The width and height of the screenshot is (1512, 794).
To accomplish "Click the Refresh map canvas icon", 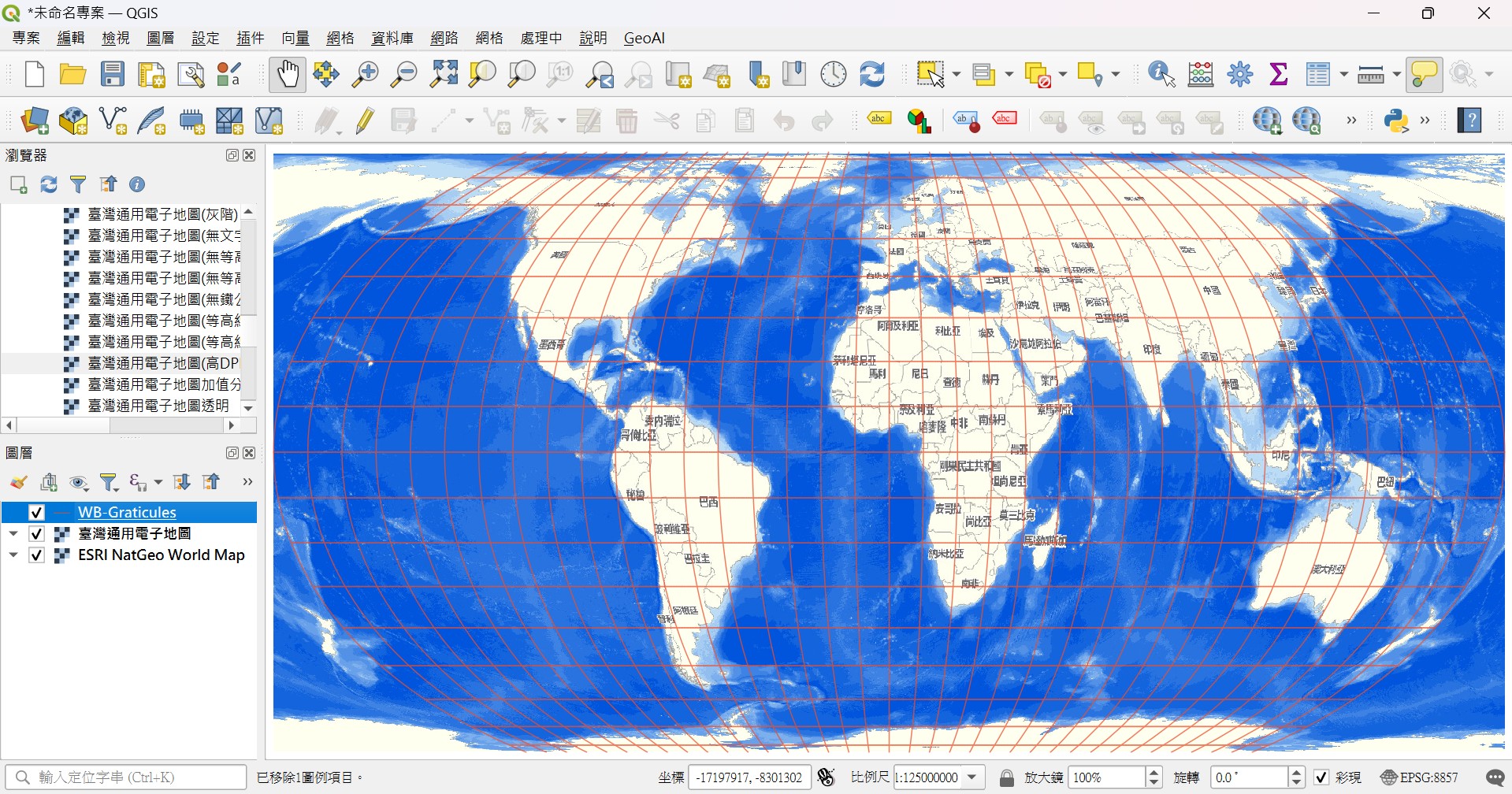I will [871, 75].
